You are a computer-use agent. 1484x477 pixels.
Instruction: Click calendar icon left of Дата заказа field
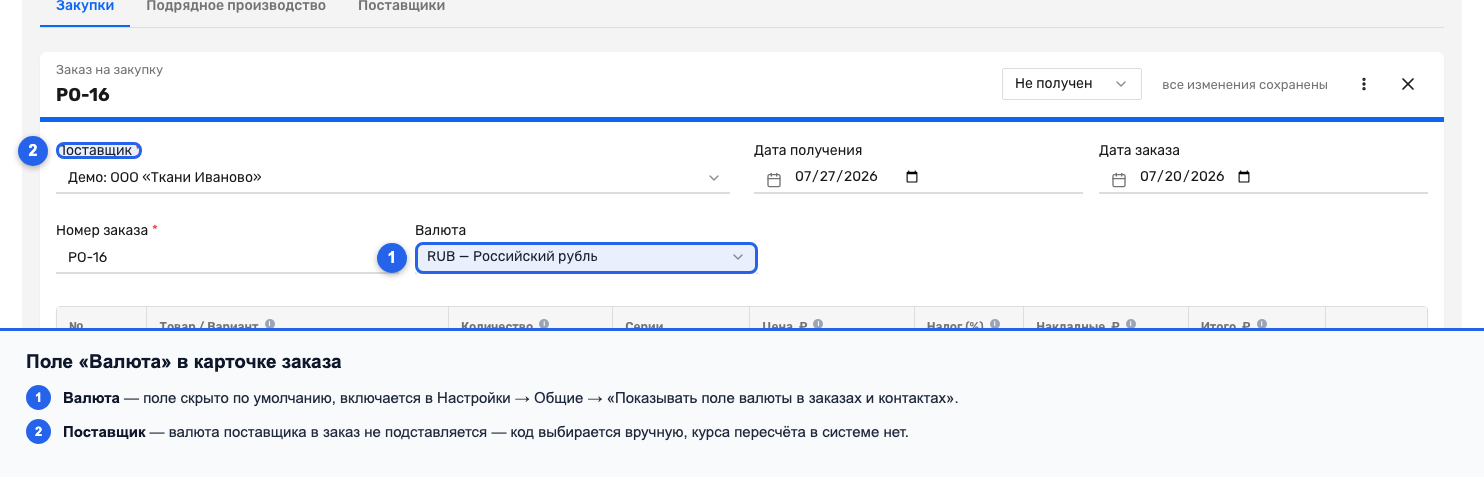tap(1118, 180)
